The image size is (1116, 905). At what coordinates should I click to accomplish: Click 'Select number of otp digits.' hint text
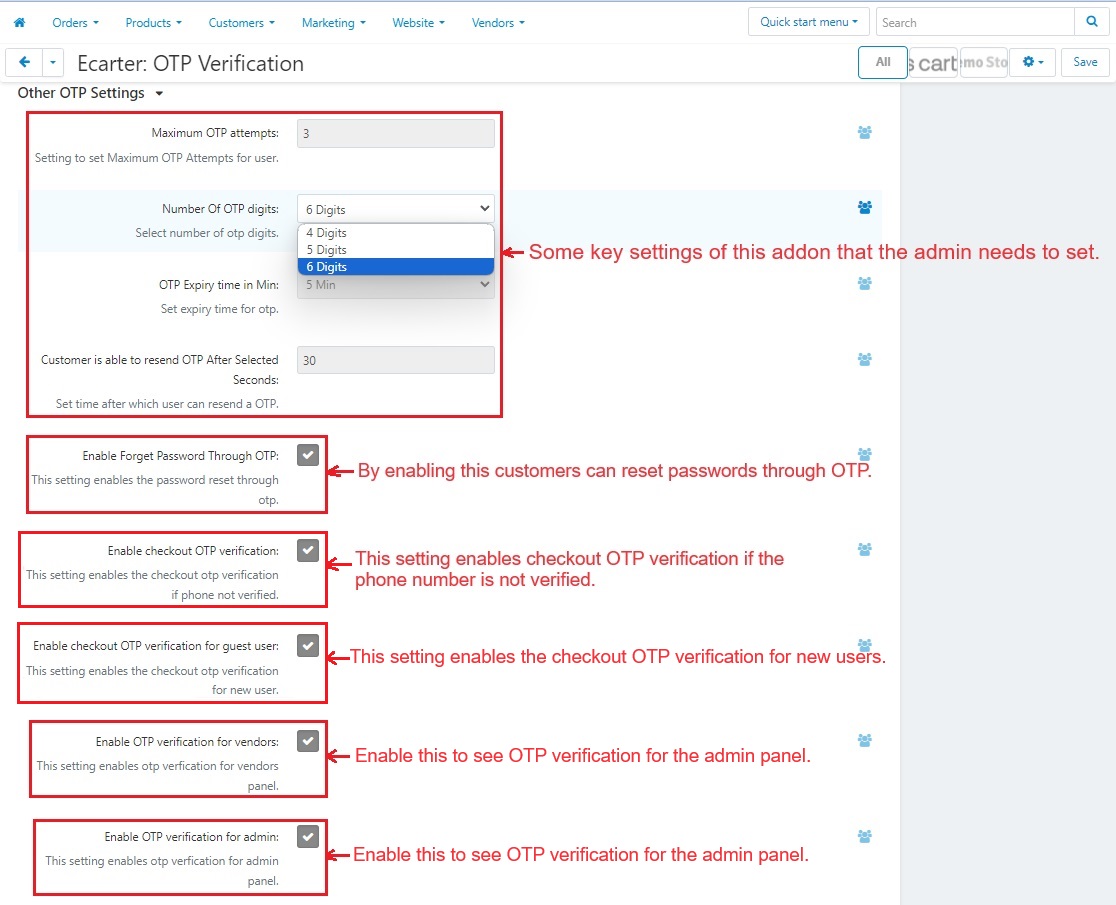click(x=207, y=233)
